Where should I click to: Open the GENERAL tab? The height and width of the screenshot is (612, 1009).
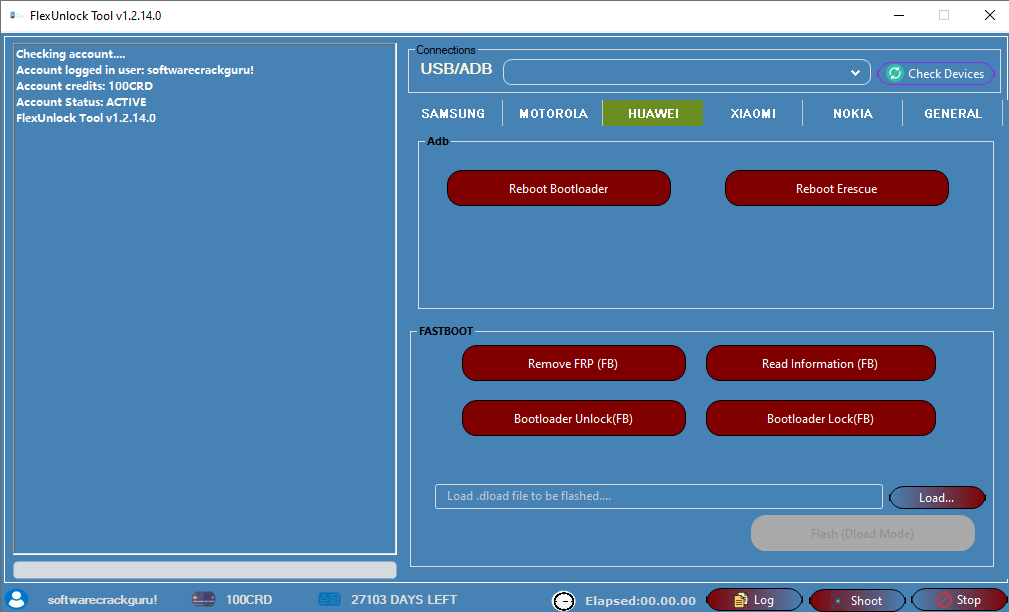pos(952,113)
